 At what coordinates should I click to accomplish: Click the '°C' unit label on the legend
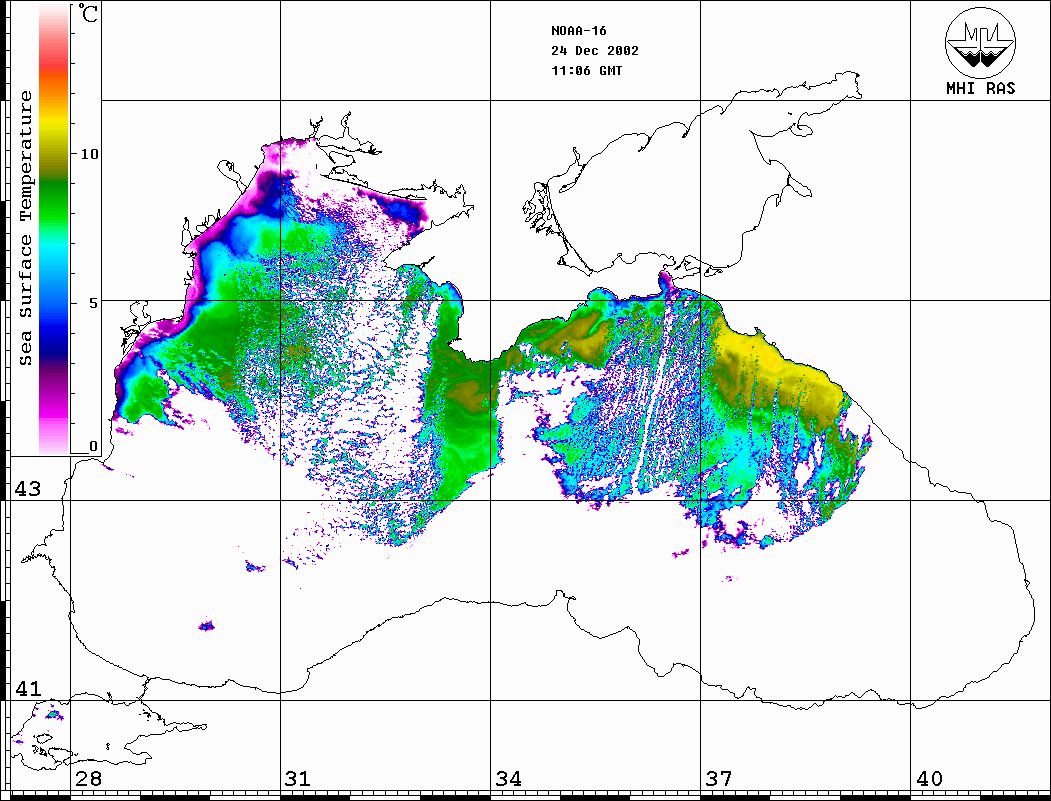point(87,13)
